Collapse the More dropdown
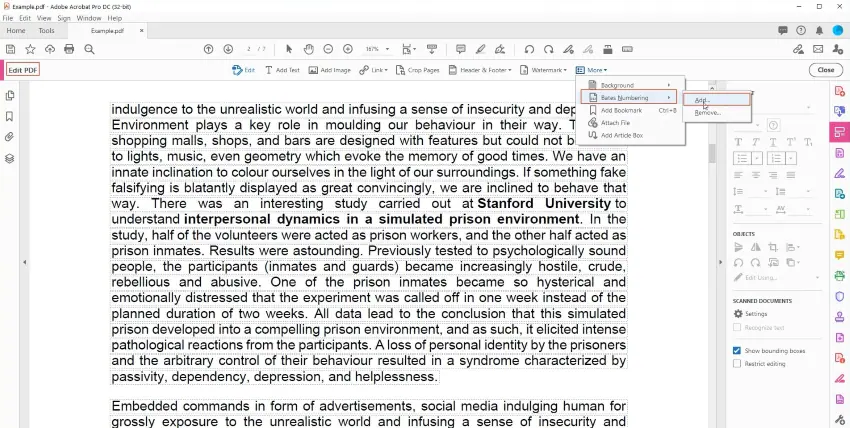This screenshot has width=850, height=428. pos(591,70)
